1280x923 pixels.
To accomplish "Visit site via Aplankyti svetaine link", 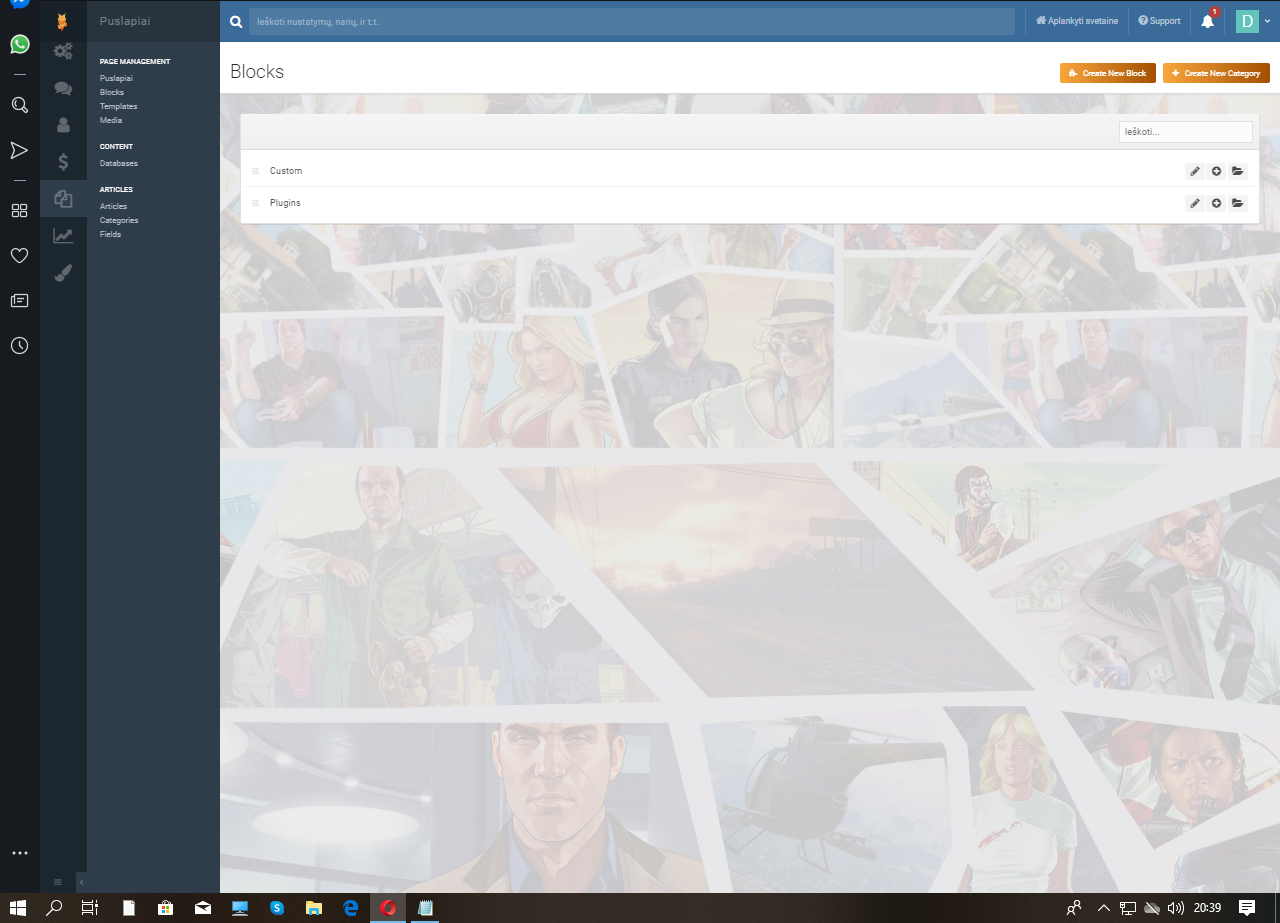I will [1077, 21].
